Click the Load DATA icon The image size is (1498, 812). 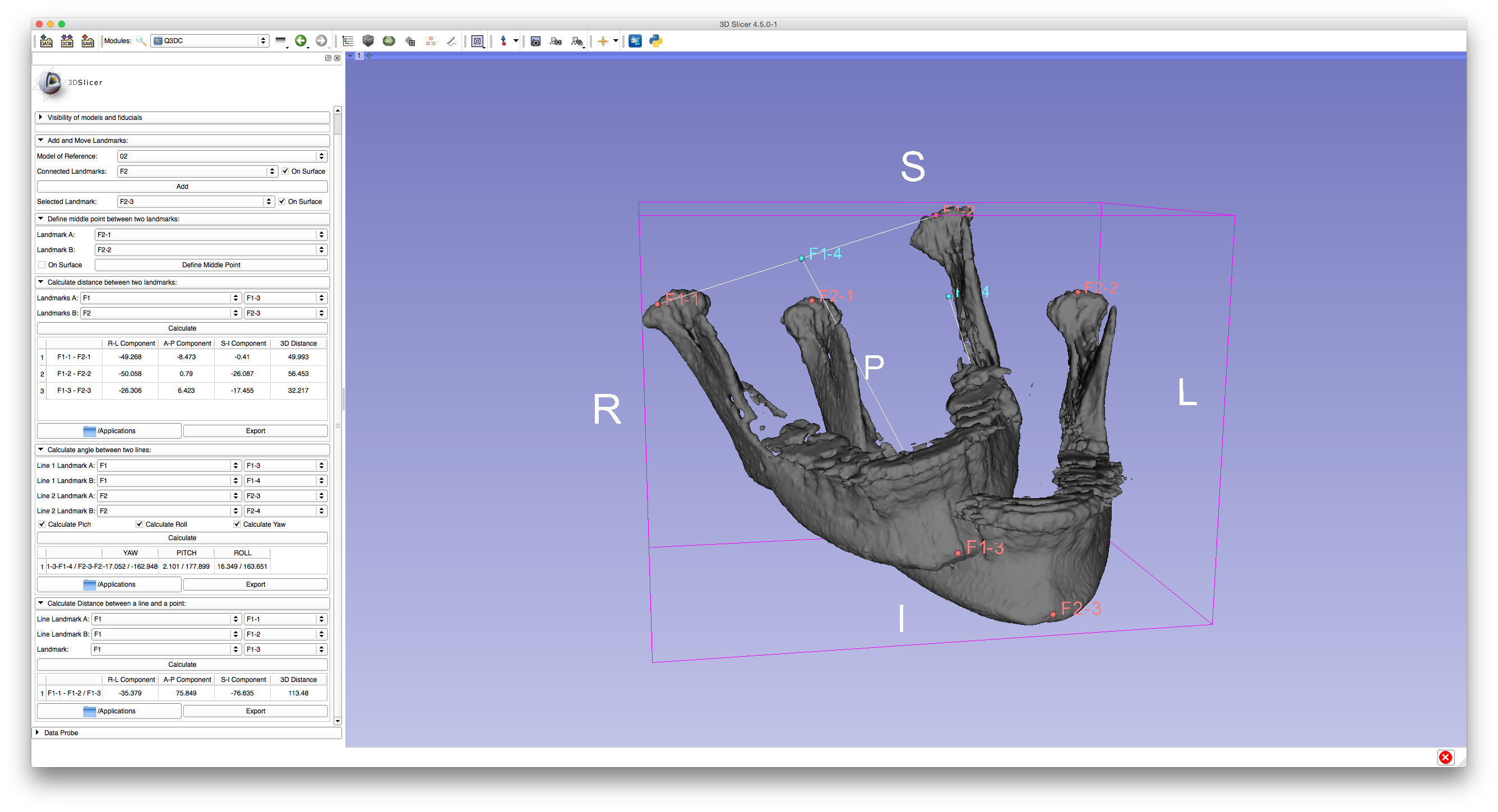click(x=46, y=41)
